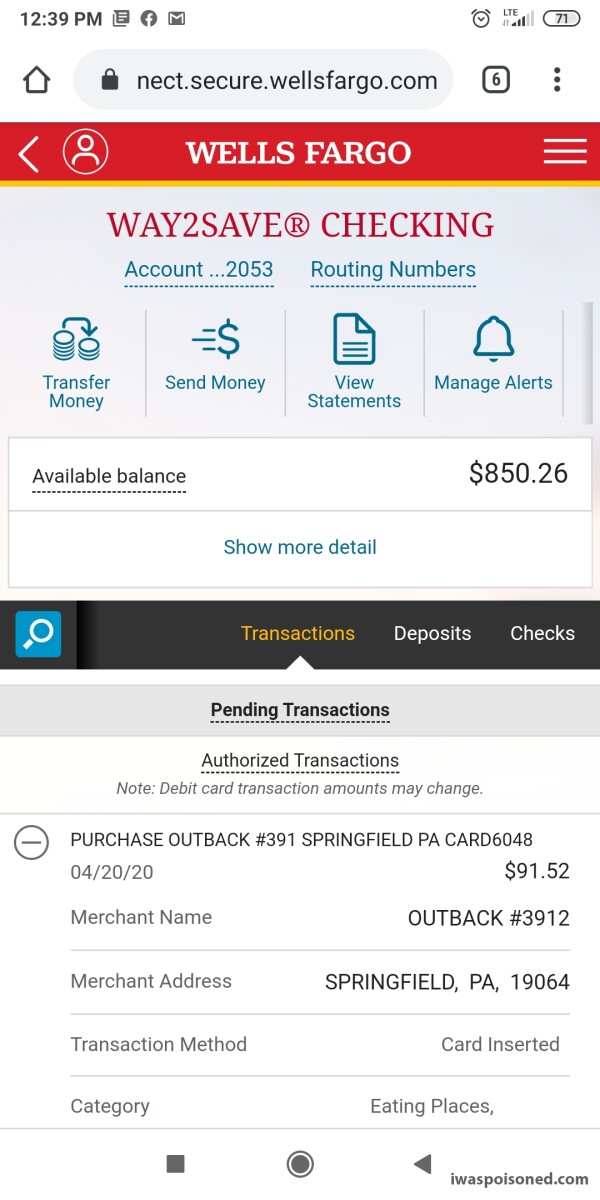Viewport: 600px width, 1200px height.
Task: Go back using the Wells Fargo back arrow
Action: click(x=28, y=153)
